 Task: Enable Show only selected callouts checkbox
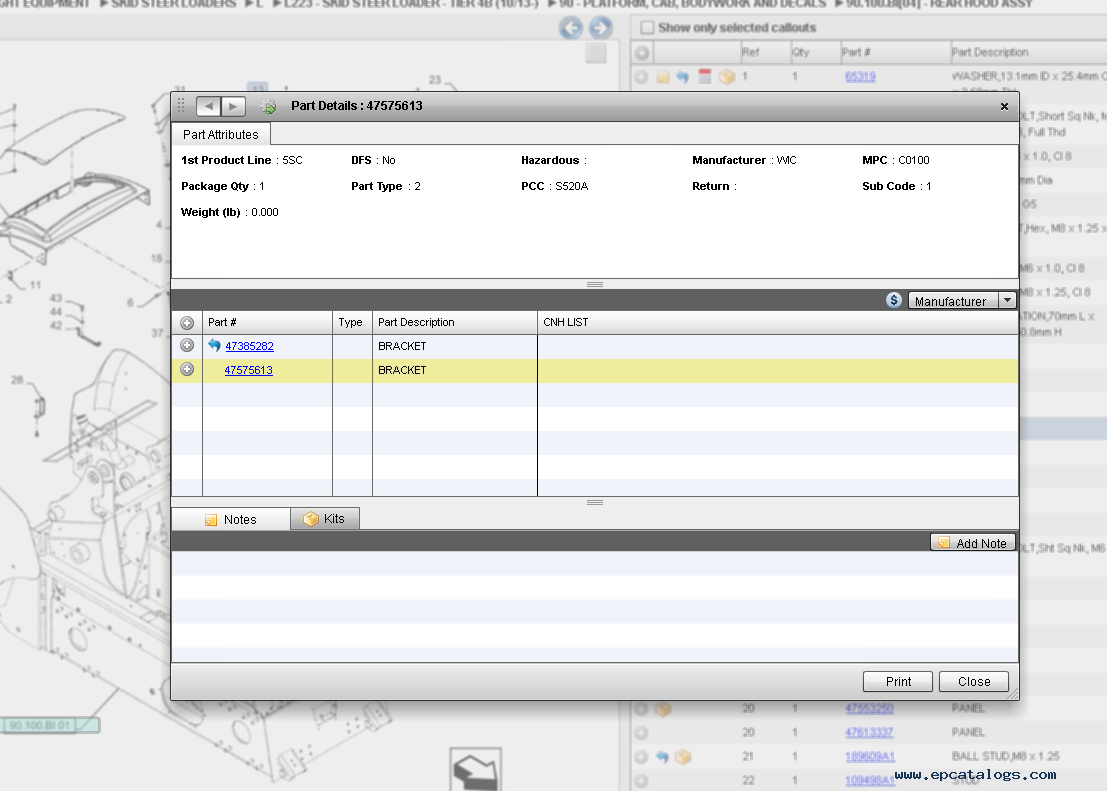coord(647,28)
